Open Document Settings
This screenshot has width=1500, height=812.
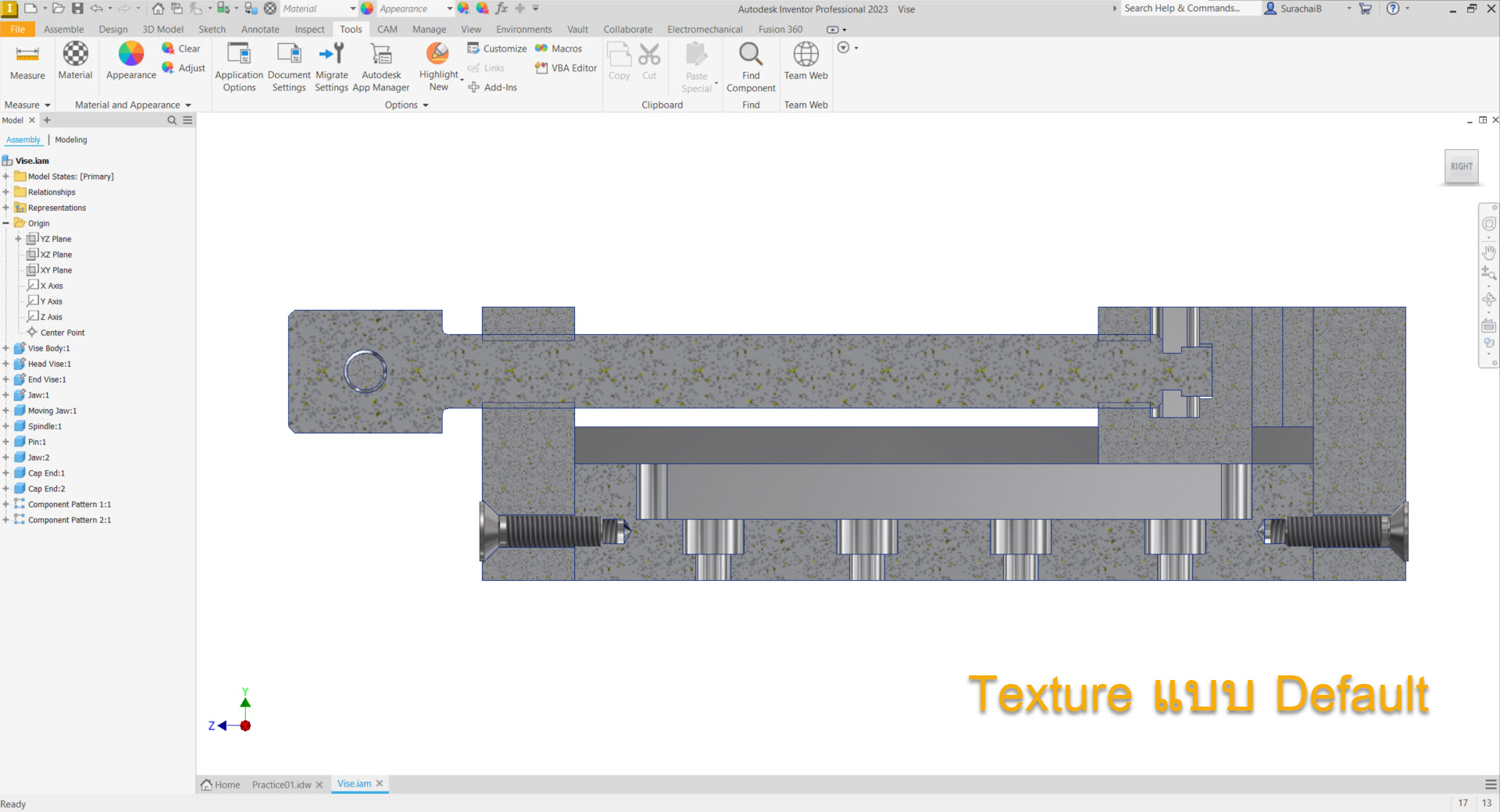click(289, 55)
